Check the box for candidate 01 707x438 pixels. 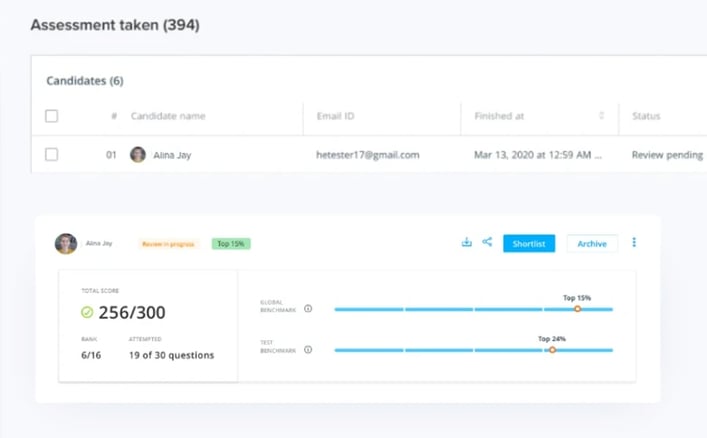tap(52, 155)
